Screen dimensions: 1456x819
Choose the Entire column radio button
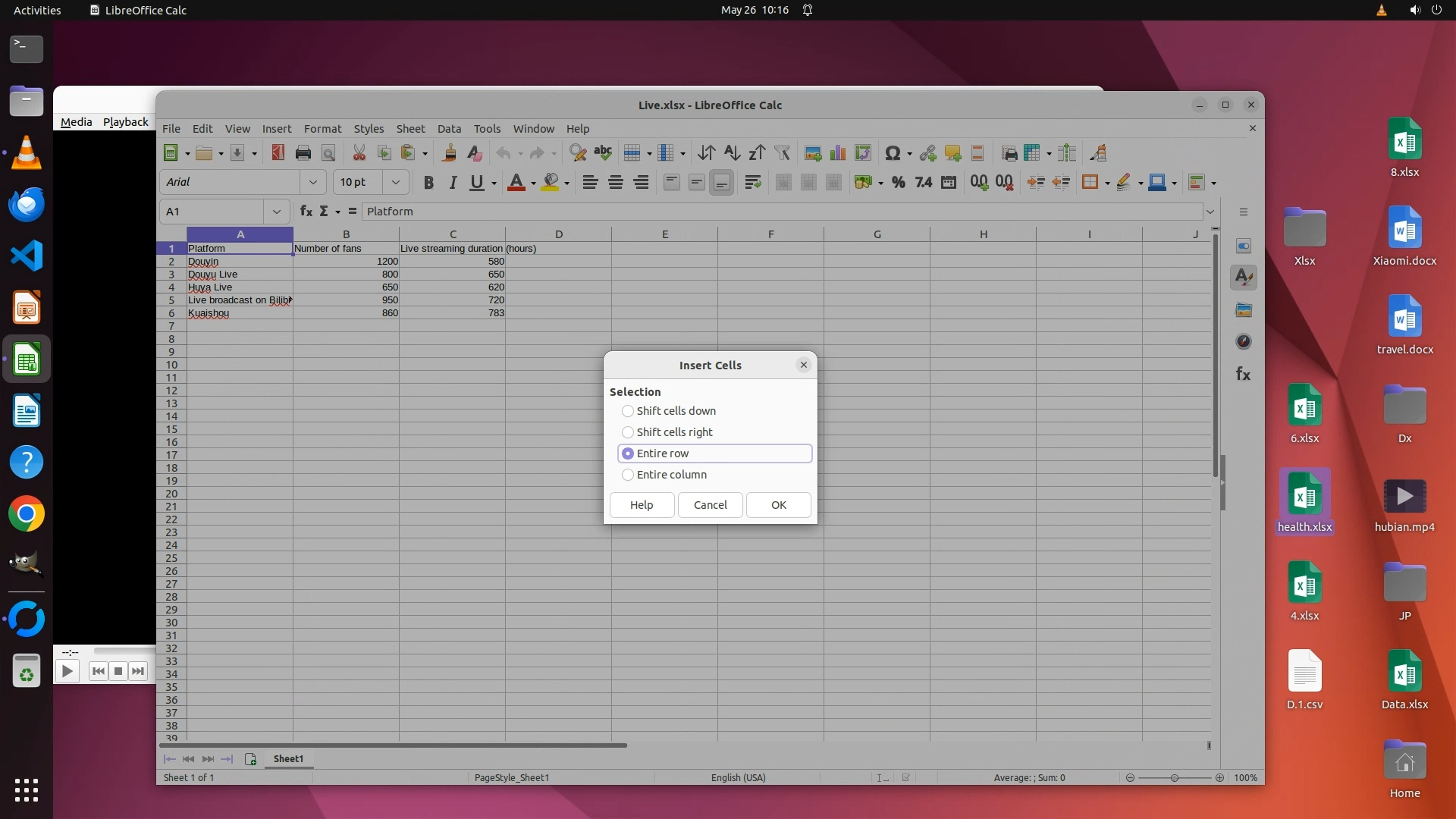[628, 475]
